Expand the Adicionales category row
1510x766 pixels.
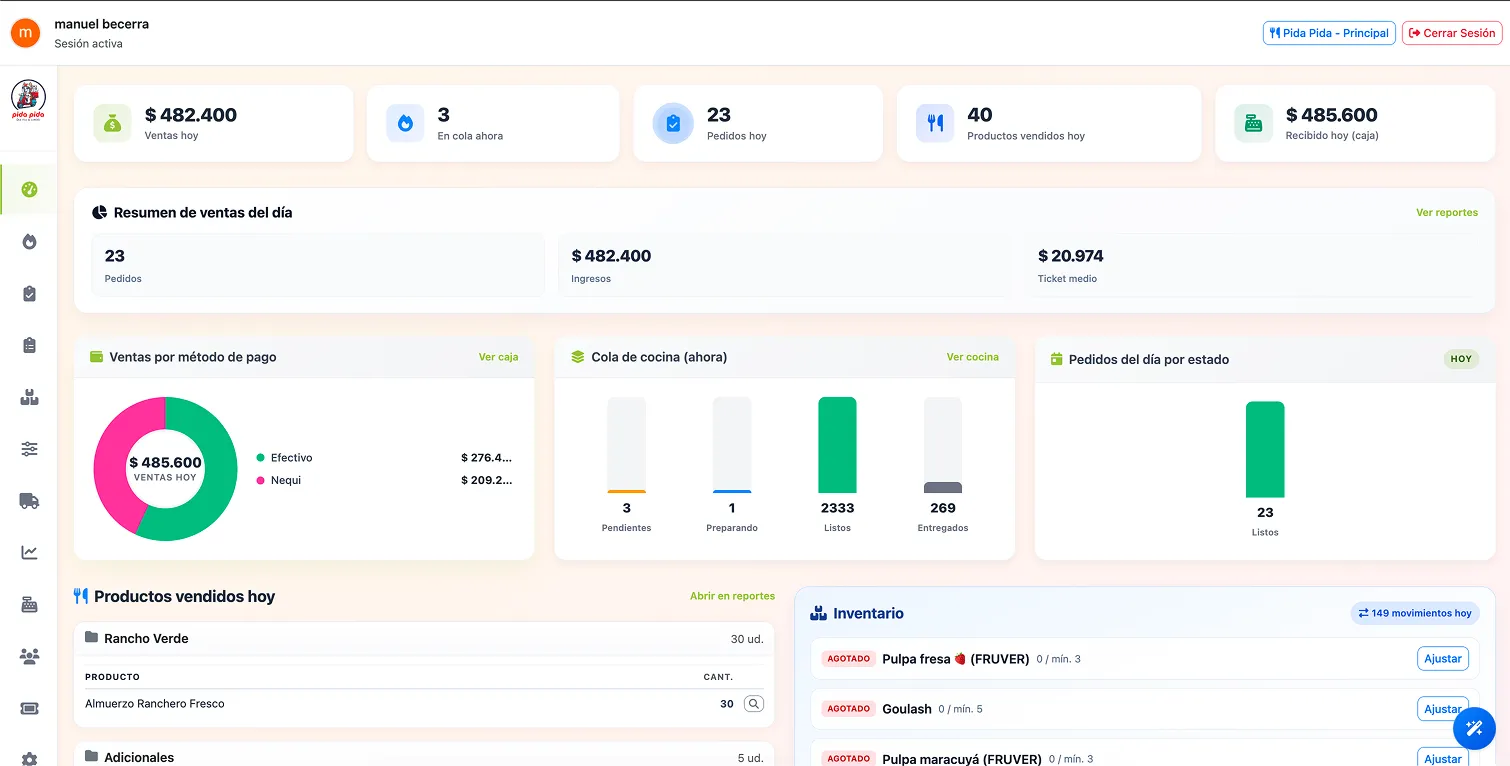coord(424,757)
